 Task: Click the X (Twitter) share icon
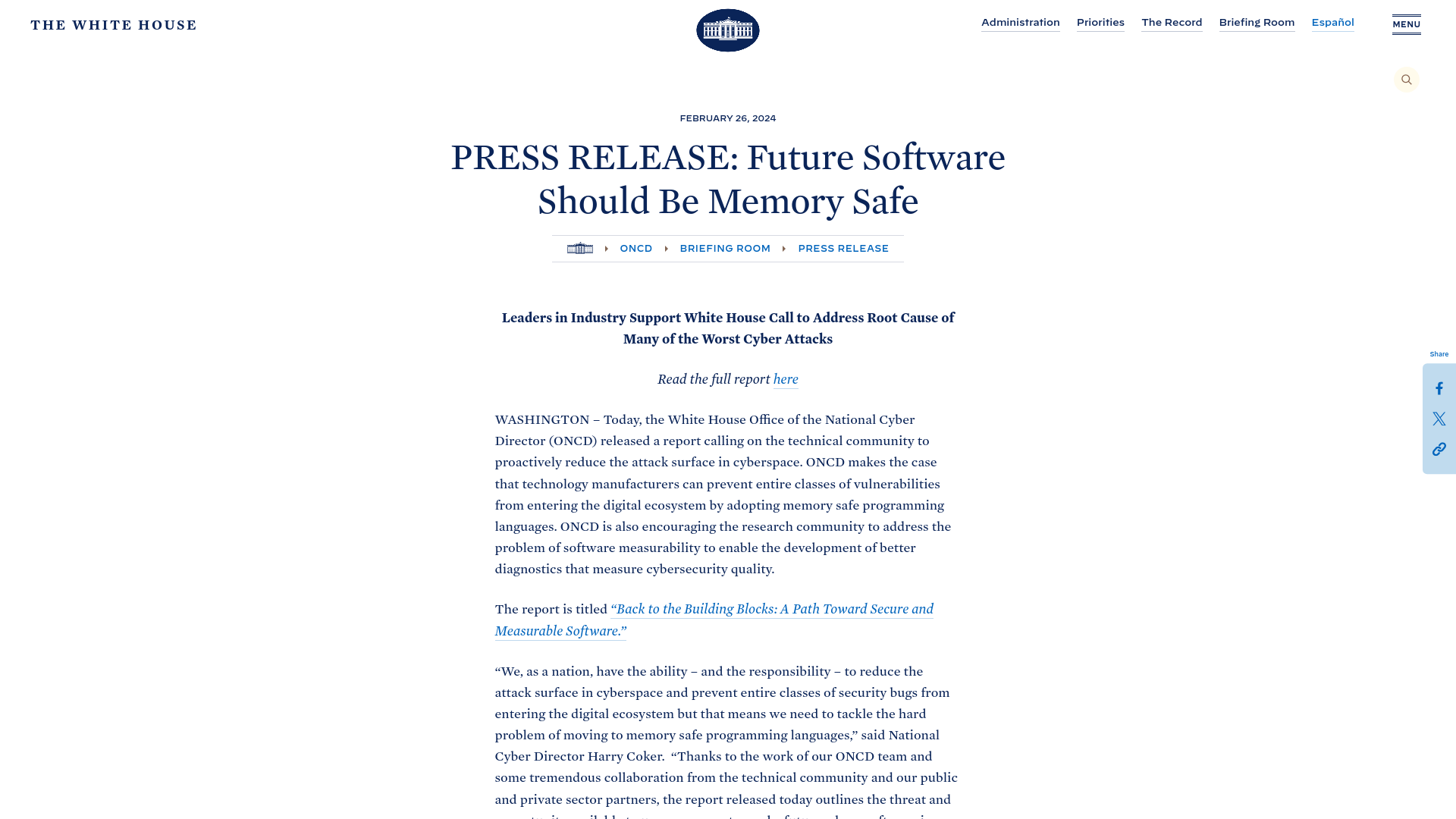(x=1439, y=419)
